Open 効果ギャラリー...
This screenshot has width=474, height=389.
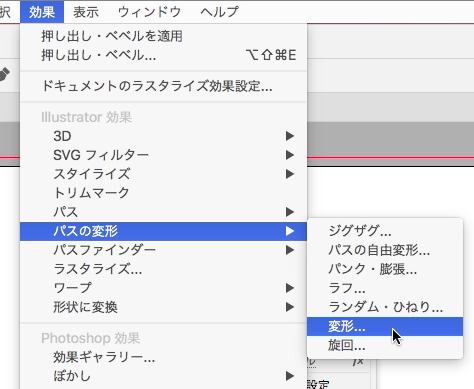click(163, 357)
